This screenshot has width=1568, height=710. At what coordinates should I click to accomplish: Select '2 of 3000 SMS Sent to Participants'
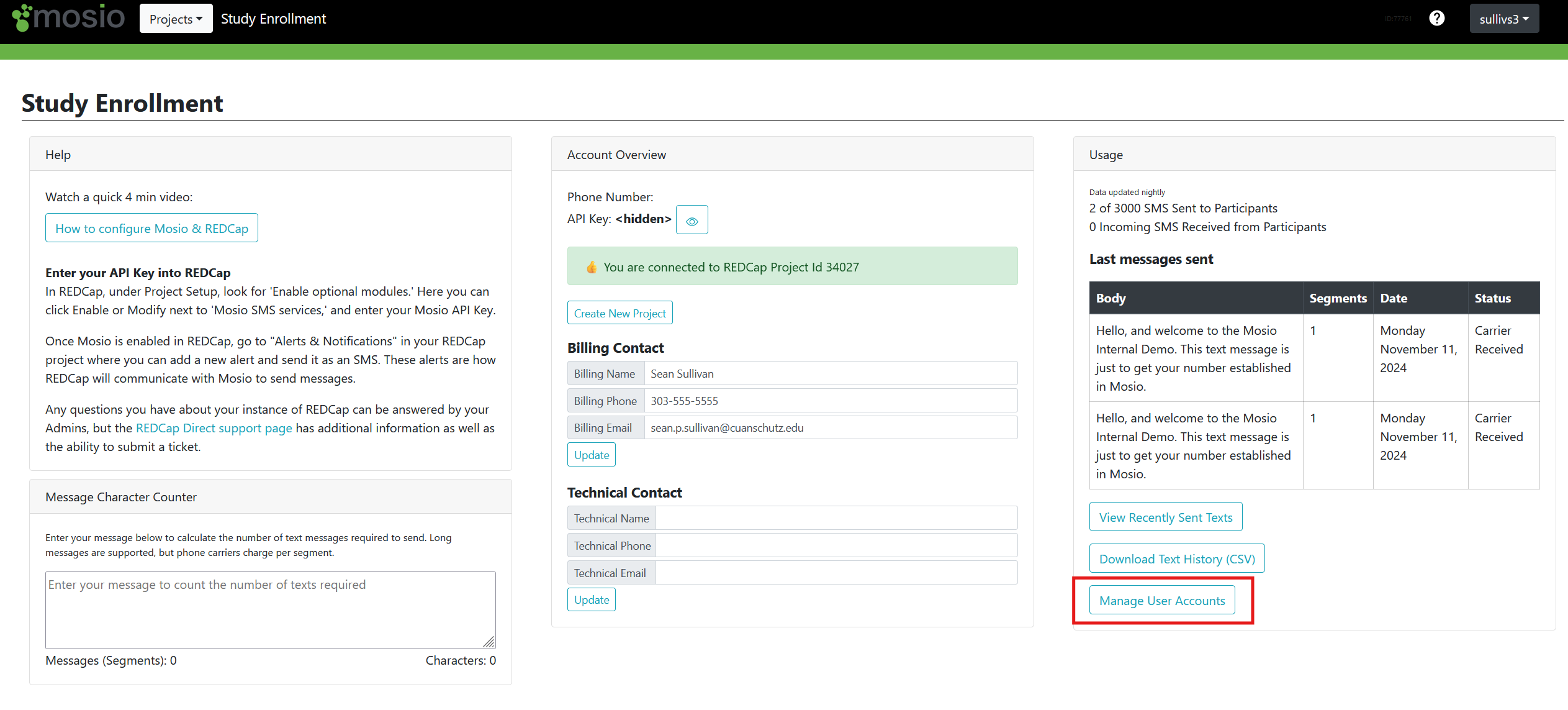pyautogui.click(x=1183, y=208)
